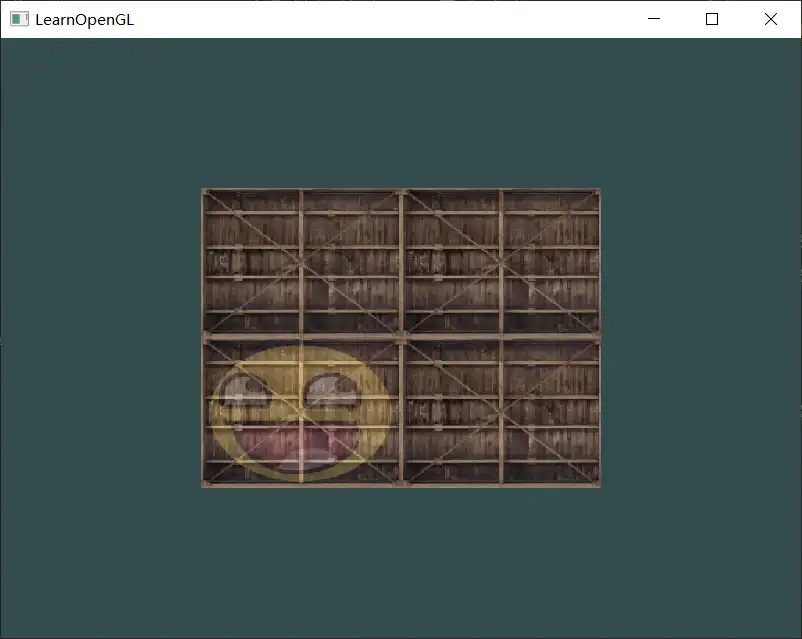Click the teal background below the crates
Viewport: 802px width, 639px height.
point(400,560)
